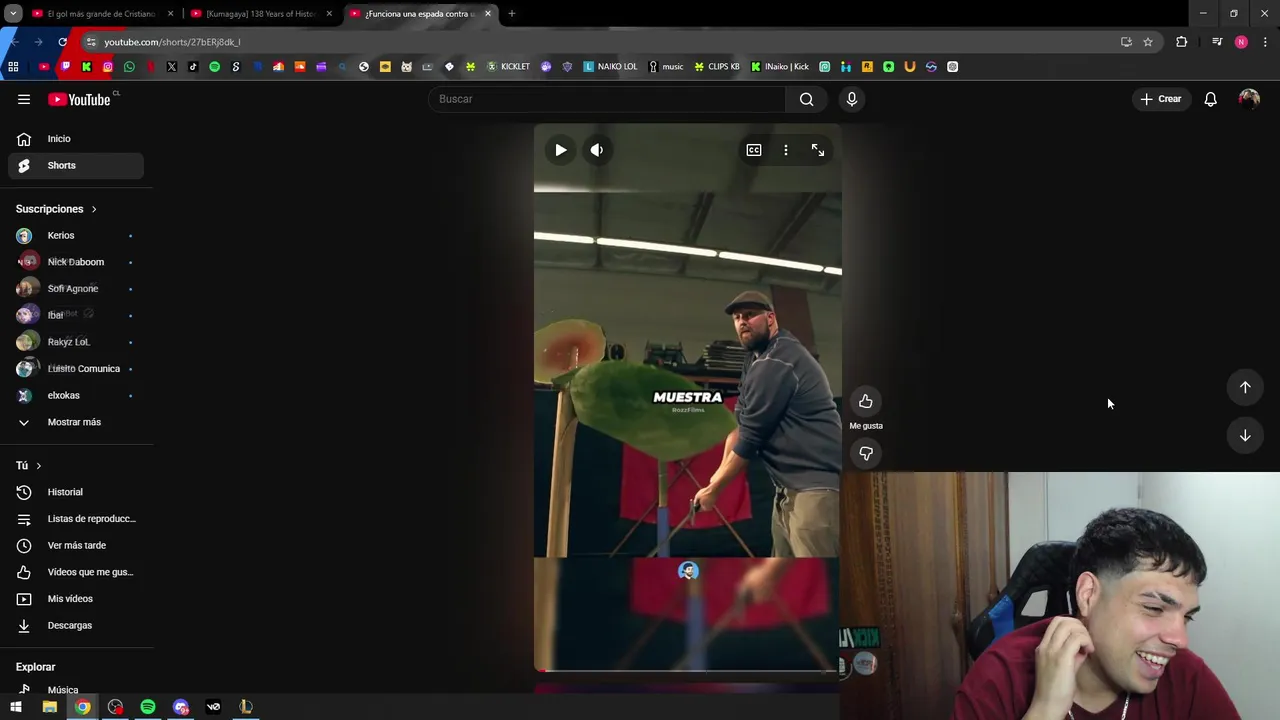The width and height of the screenshot is (1280, 720).
Task: Open Música under Explorar
Action: tap(76, 690)
